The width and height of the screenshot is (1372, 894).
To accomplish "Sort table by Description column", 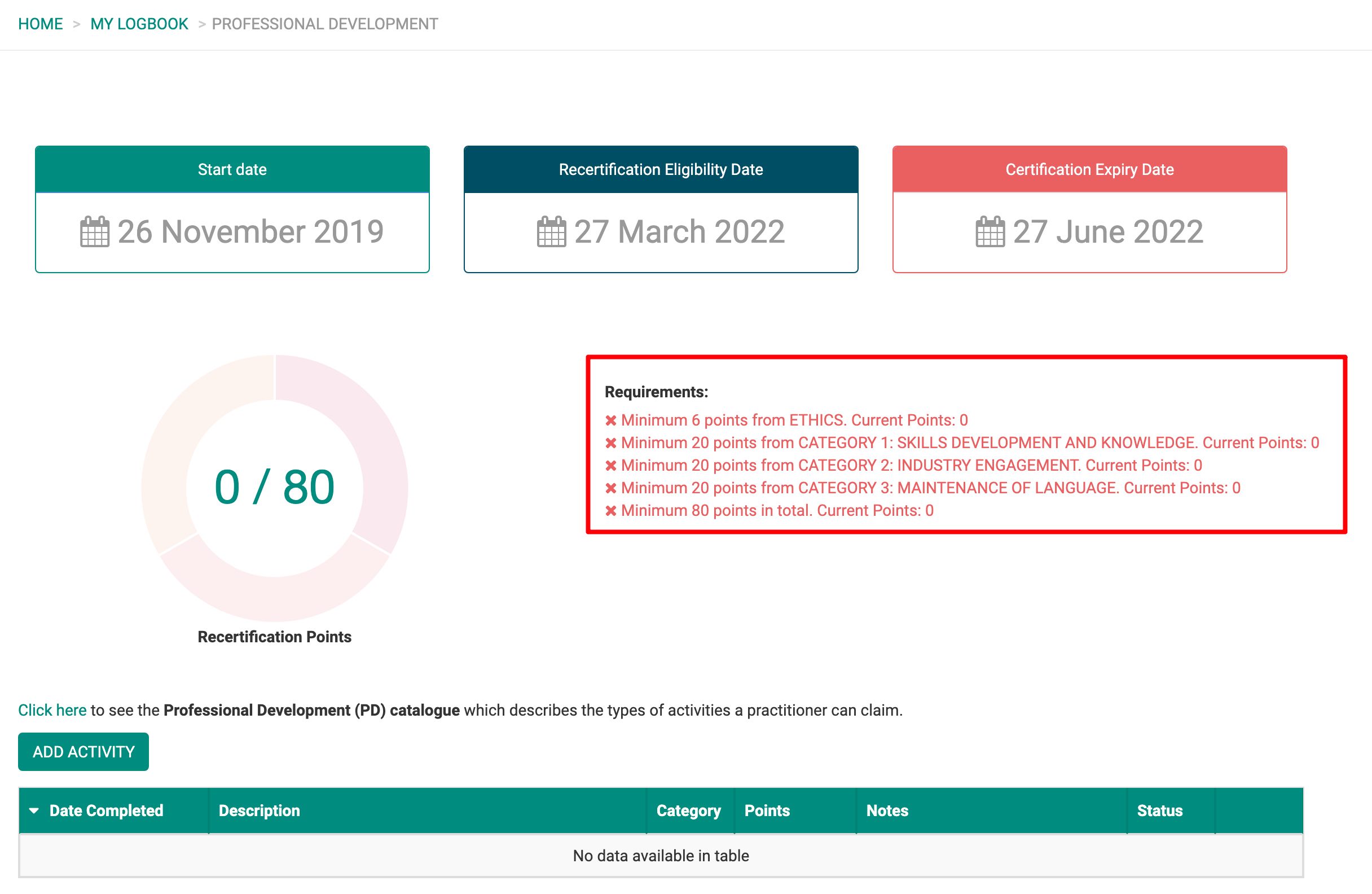I will [260, 810].
